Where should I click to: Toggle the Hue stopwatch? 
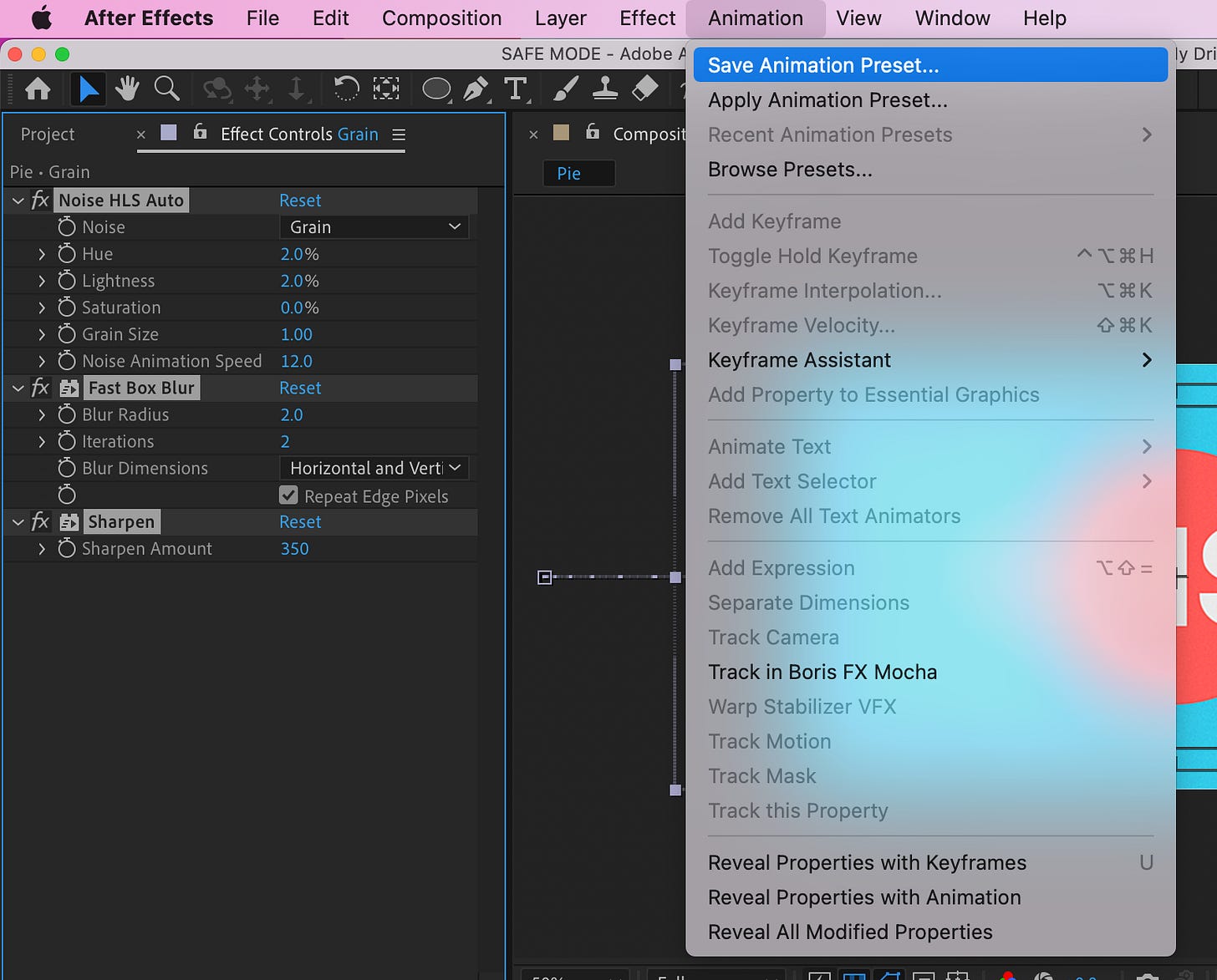click(67, 253)
